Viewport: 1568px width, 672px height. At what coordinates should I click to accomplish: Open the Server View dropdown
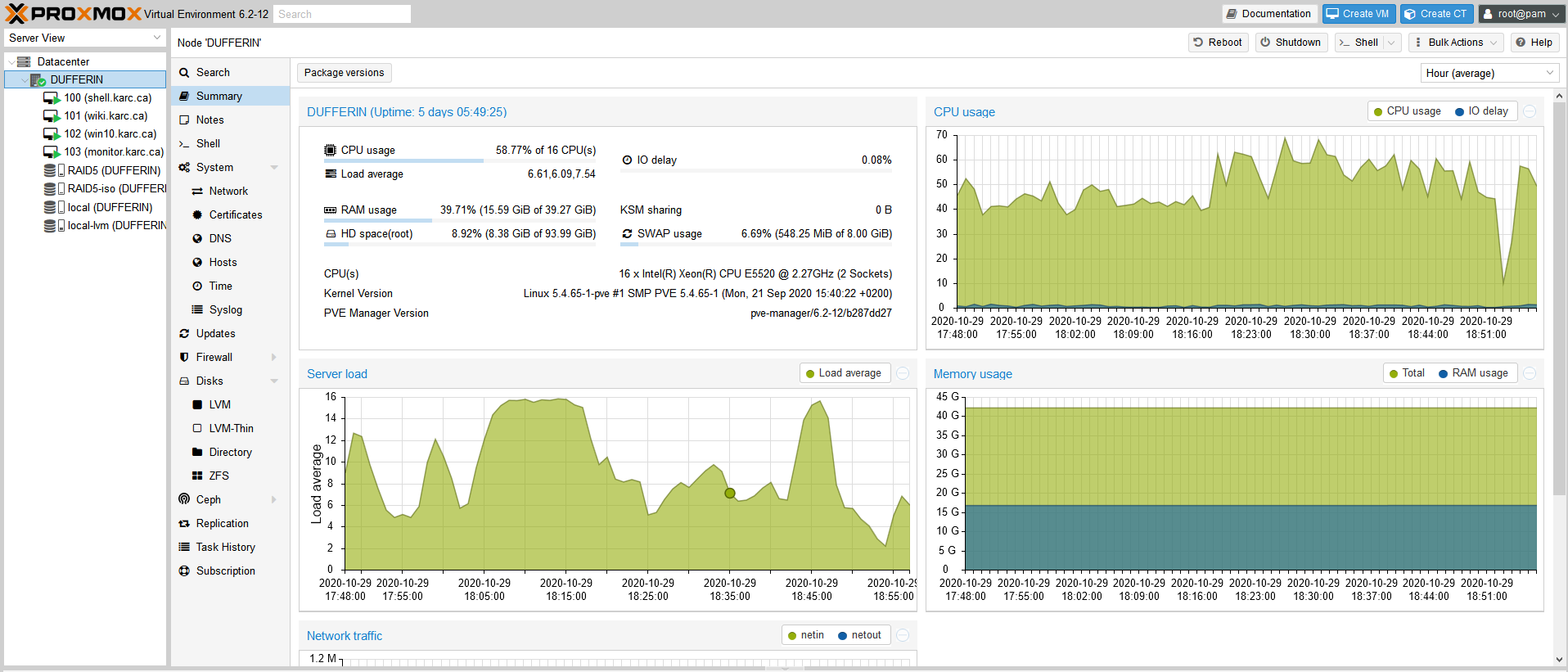click(85, 38)
